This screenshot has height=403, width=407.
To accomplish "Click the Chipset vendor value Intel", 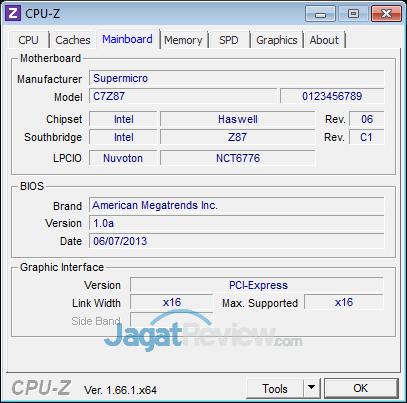I will coord(123,119).
